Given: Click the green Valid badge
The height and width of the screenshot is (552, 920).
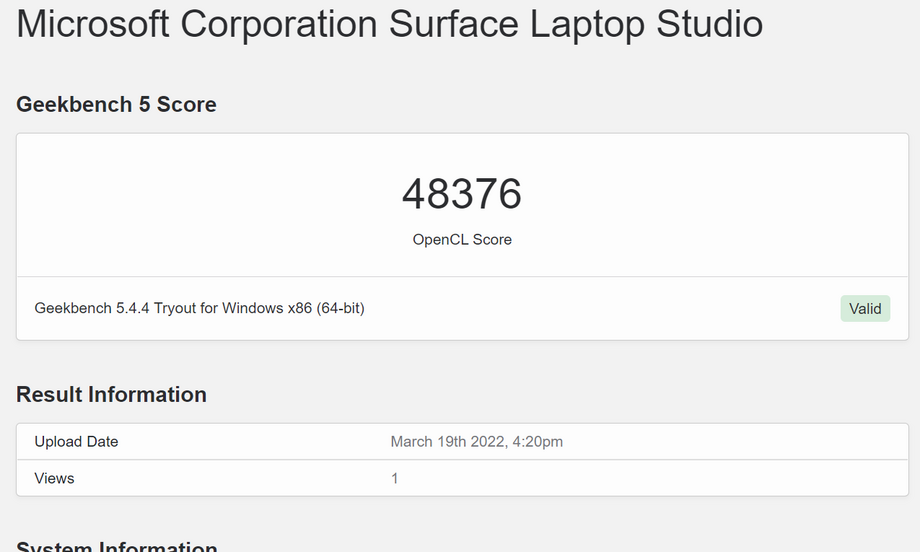Looking at the screenshot, I should (865, 309).
